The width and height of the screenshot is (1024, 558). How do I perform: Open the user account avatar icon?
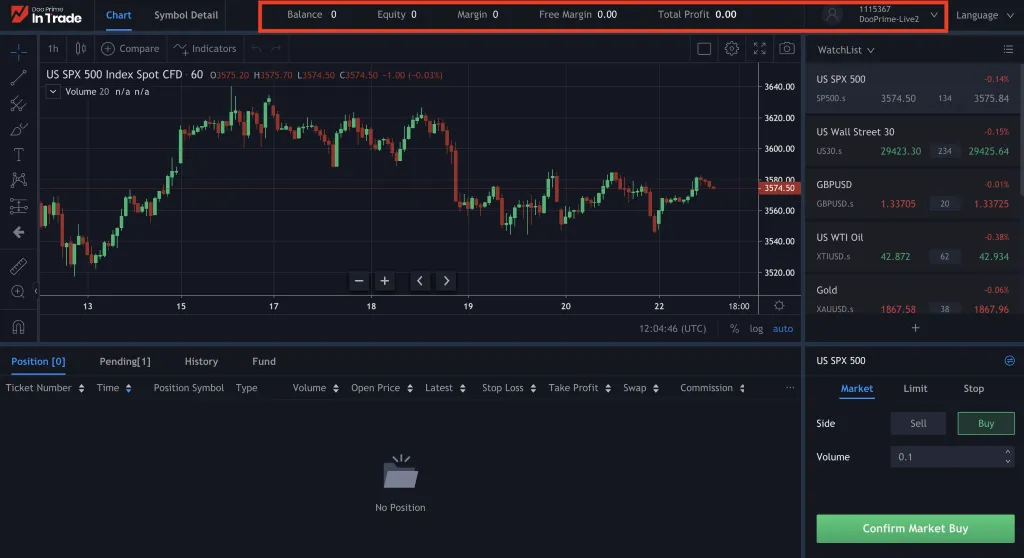click(831, 14)
